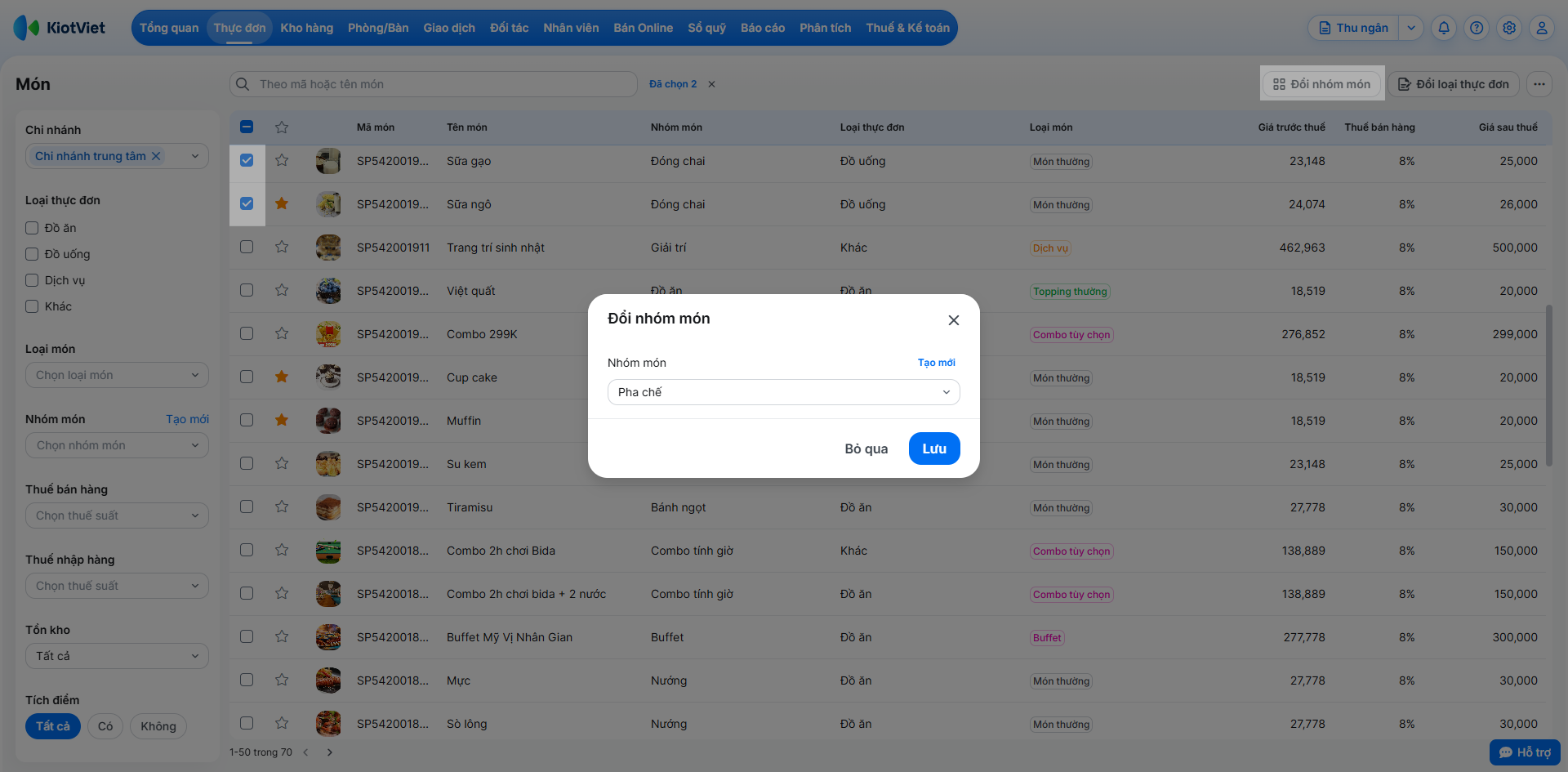Open Thuế bán hàng tax rate dropdown
This screenshot has width=1568, height=772.
tap(117, 515)
